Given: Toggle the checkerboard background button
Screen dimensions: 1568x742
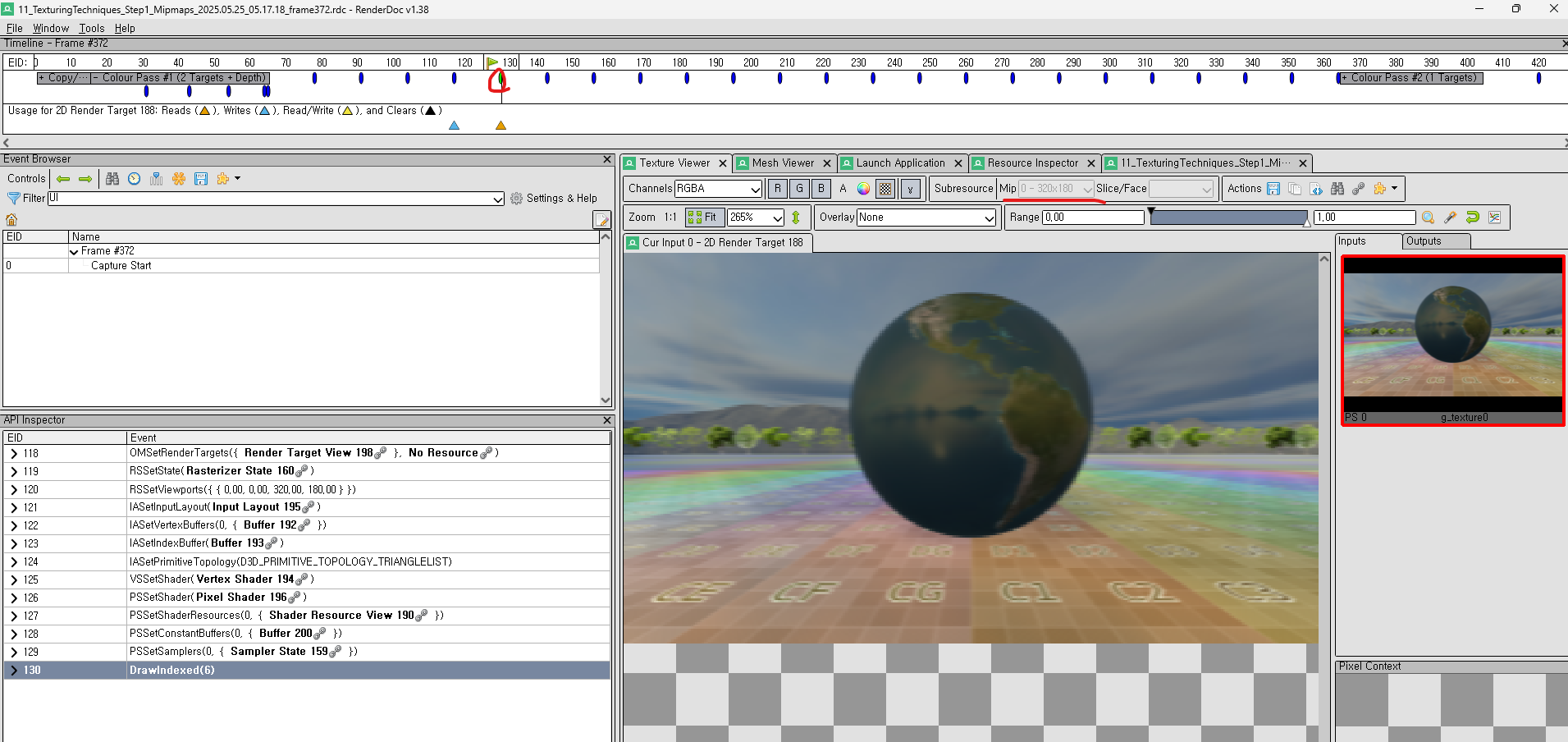Looking at the screenshot, I should pyautogui.click(x=885, y=189).
